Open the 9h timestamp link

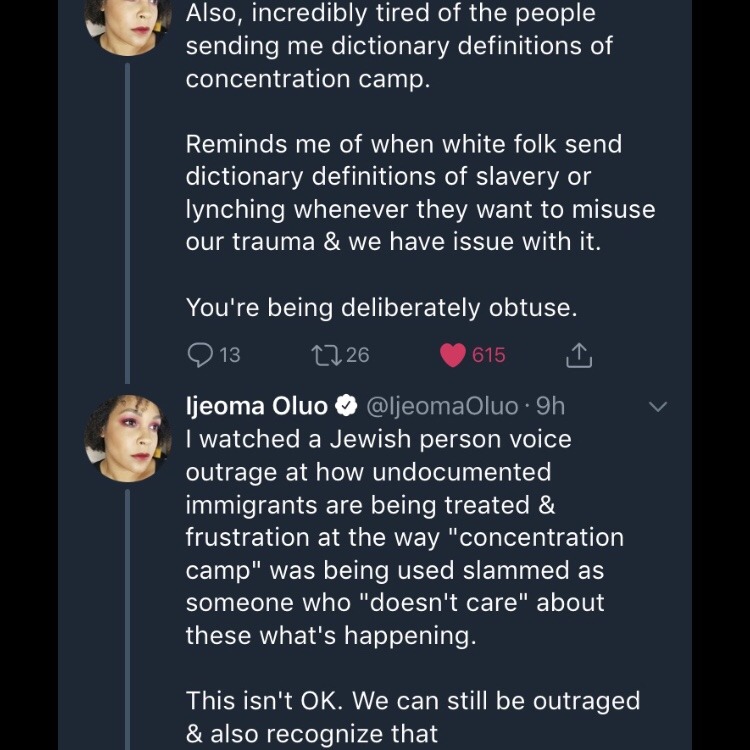[x=551, y=406]
